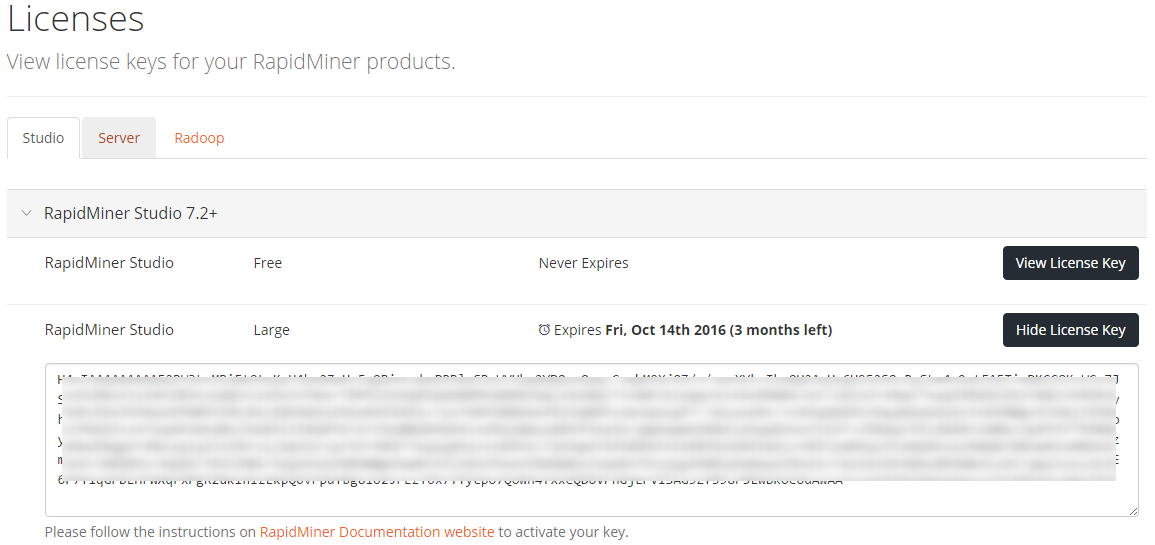Click inside the license key text area
This screenshot has height=545, width=1155.
(x=590, y=498)
